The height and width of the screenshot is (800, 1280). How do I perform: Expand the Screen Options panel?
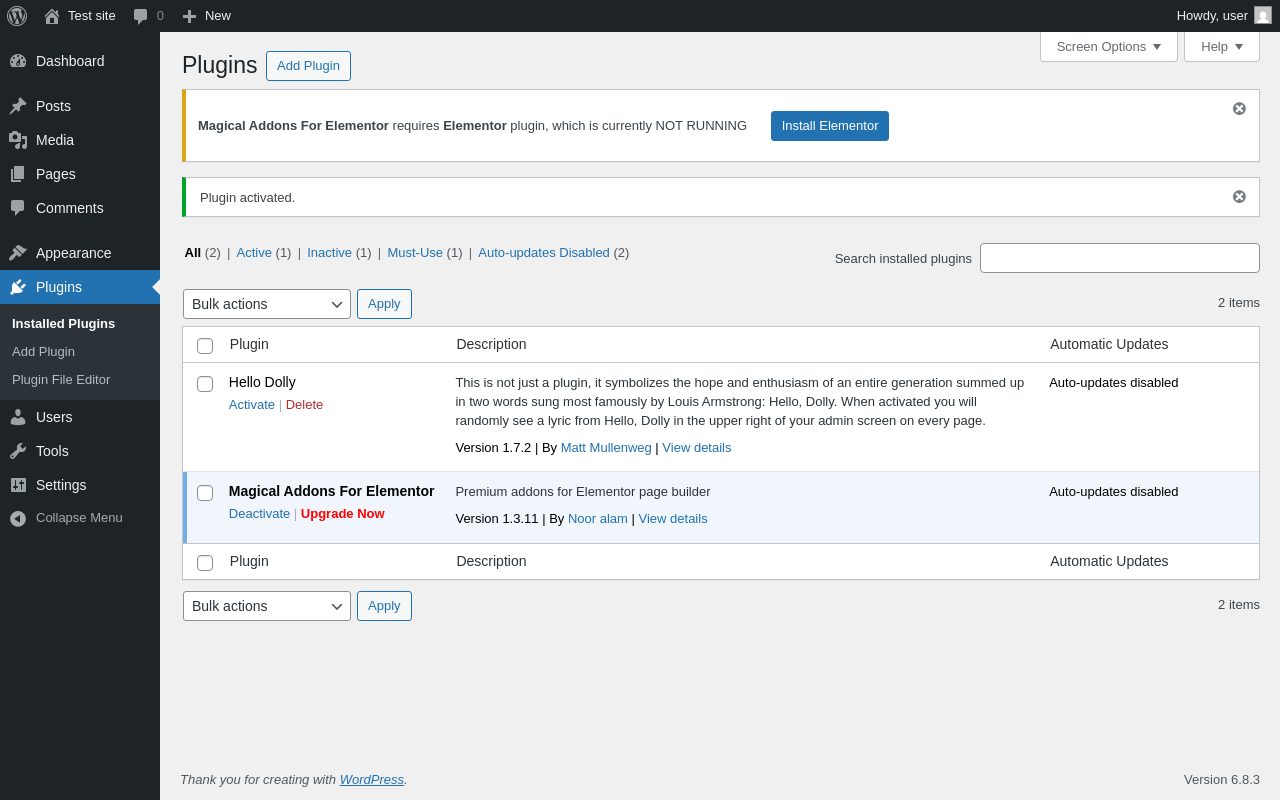click(x=1109, y=46)
